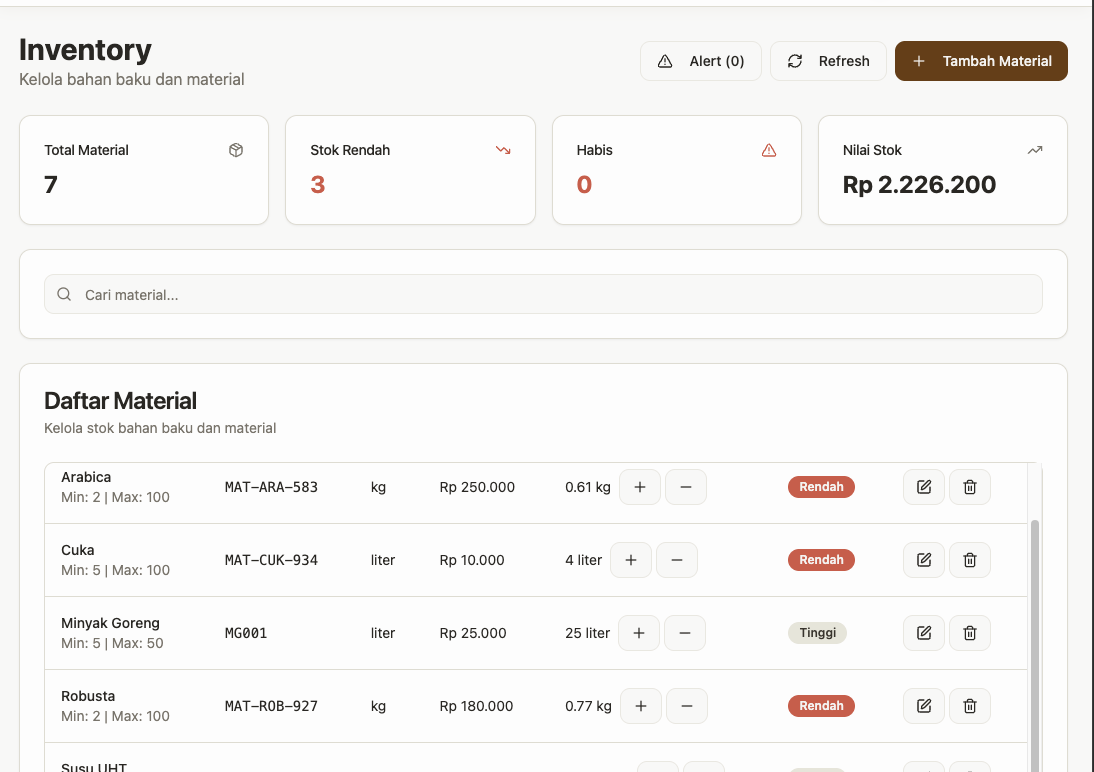The width and height of the screenshot is (1094, 772).
Task: Click the Total Material box icon
Action: [236, 150]
